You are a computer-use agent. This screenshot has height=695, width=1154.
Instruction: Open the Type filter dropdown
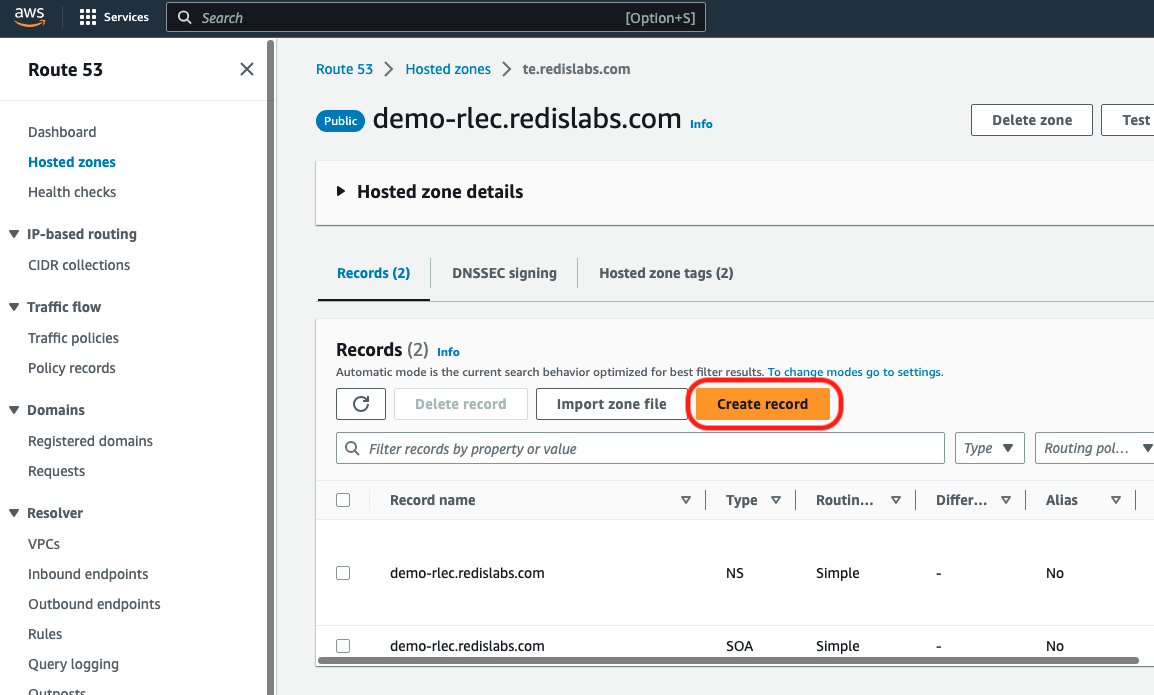989,448
